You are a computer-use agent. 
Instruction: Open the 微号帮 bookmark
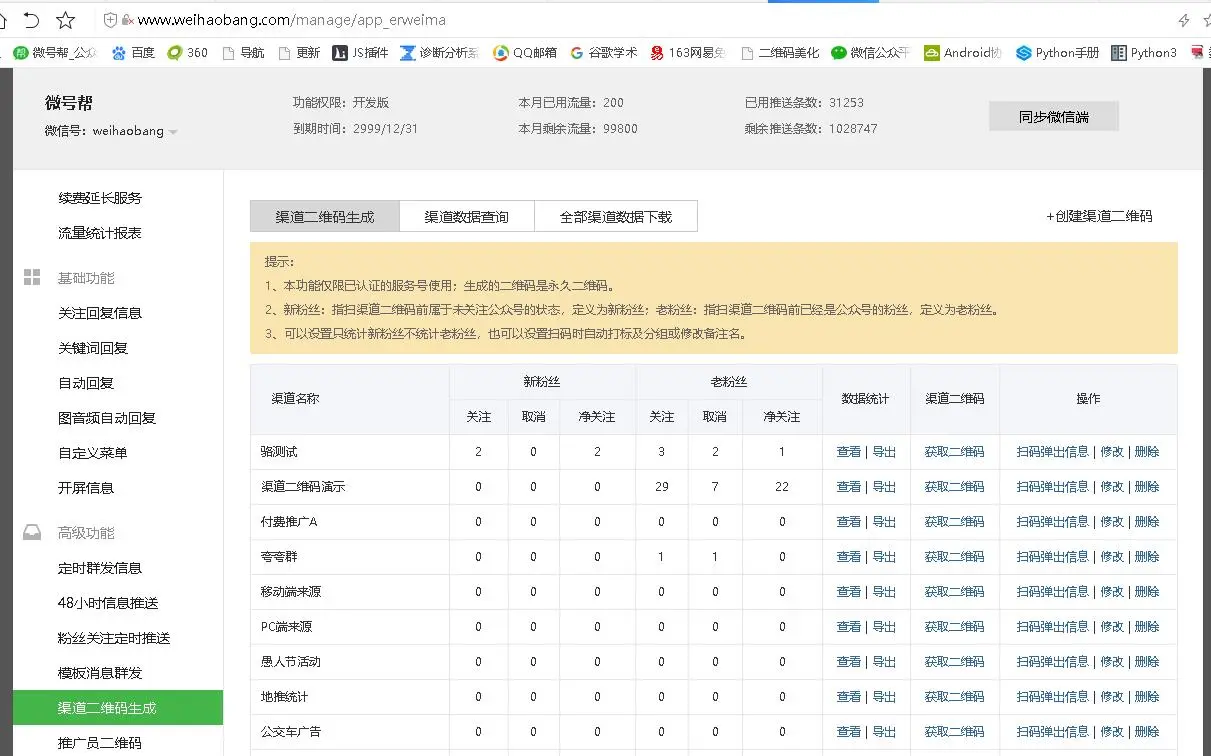pyautogui.click(x=55, y=53)
